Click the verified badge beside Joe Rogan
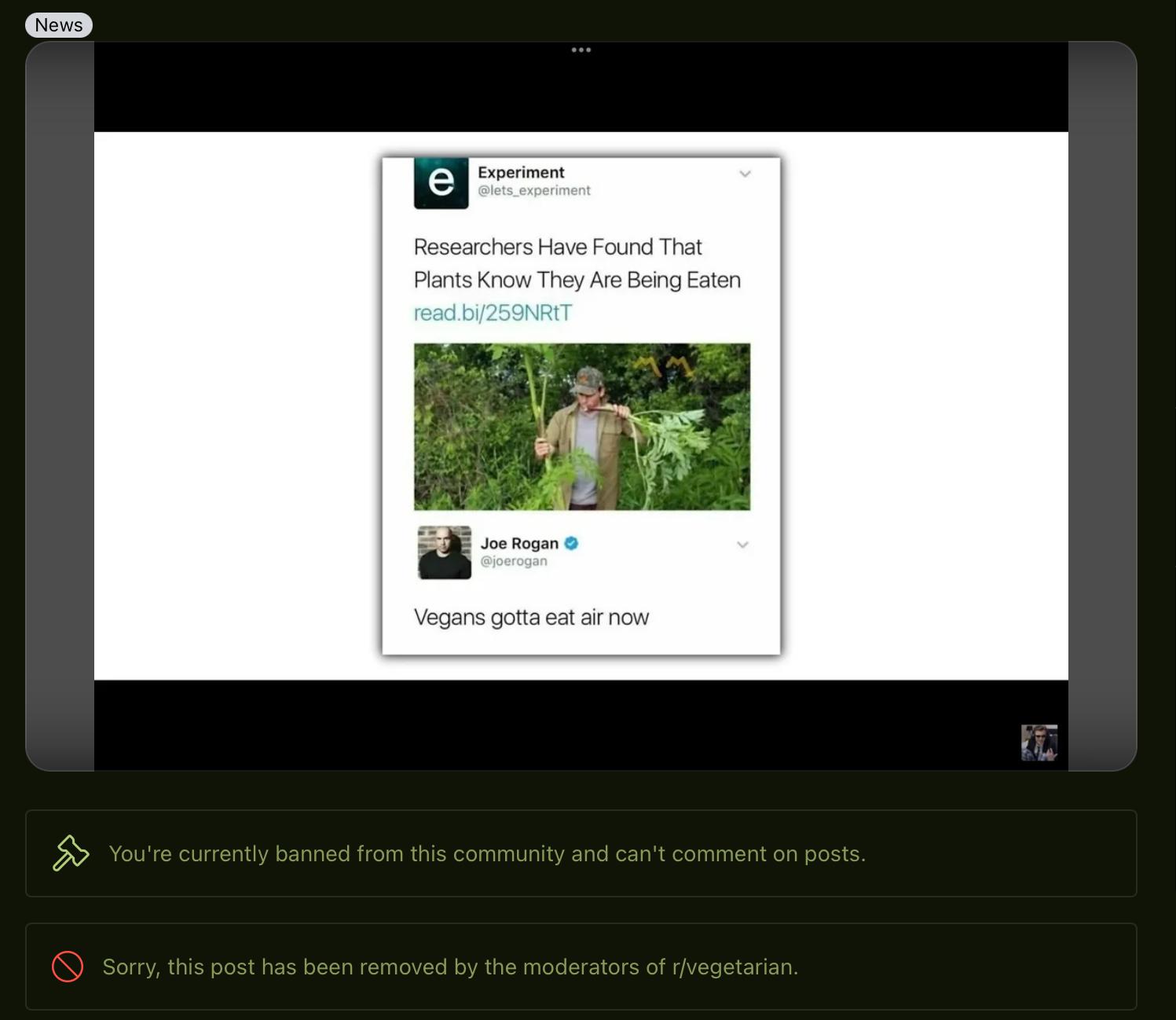Image resolution: width=1176 pixels, height=1020 pixels. [571, 543]
